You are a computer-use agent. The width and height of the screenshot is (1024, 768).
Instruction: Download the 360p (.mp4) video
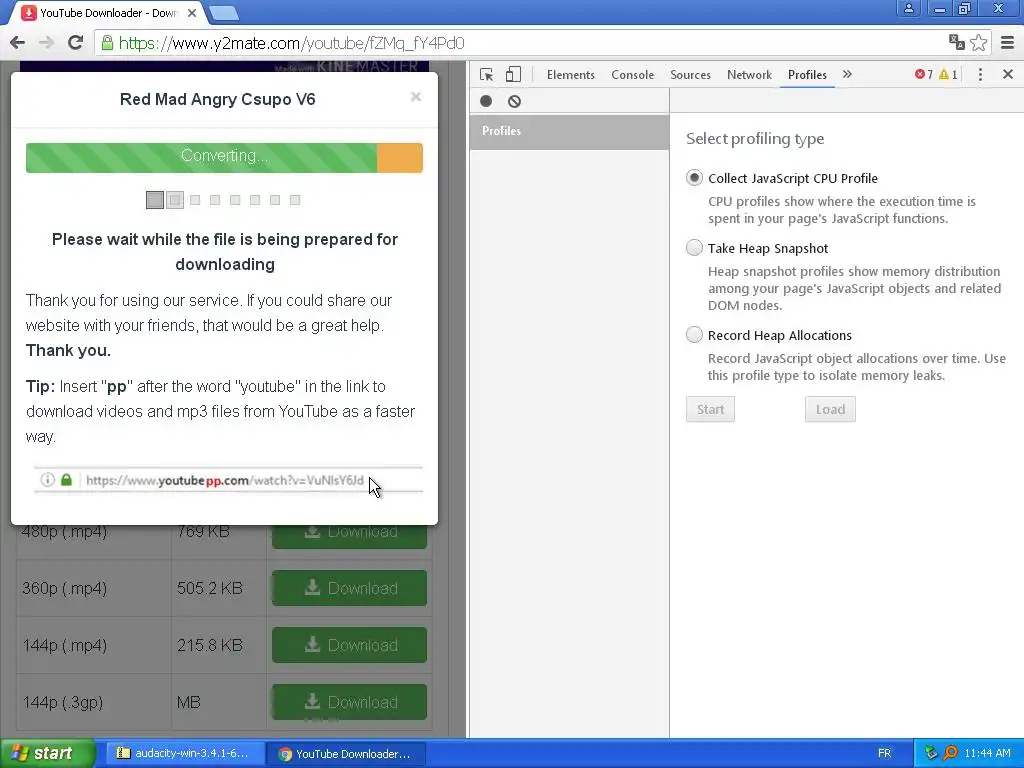coord(349,588)
